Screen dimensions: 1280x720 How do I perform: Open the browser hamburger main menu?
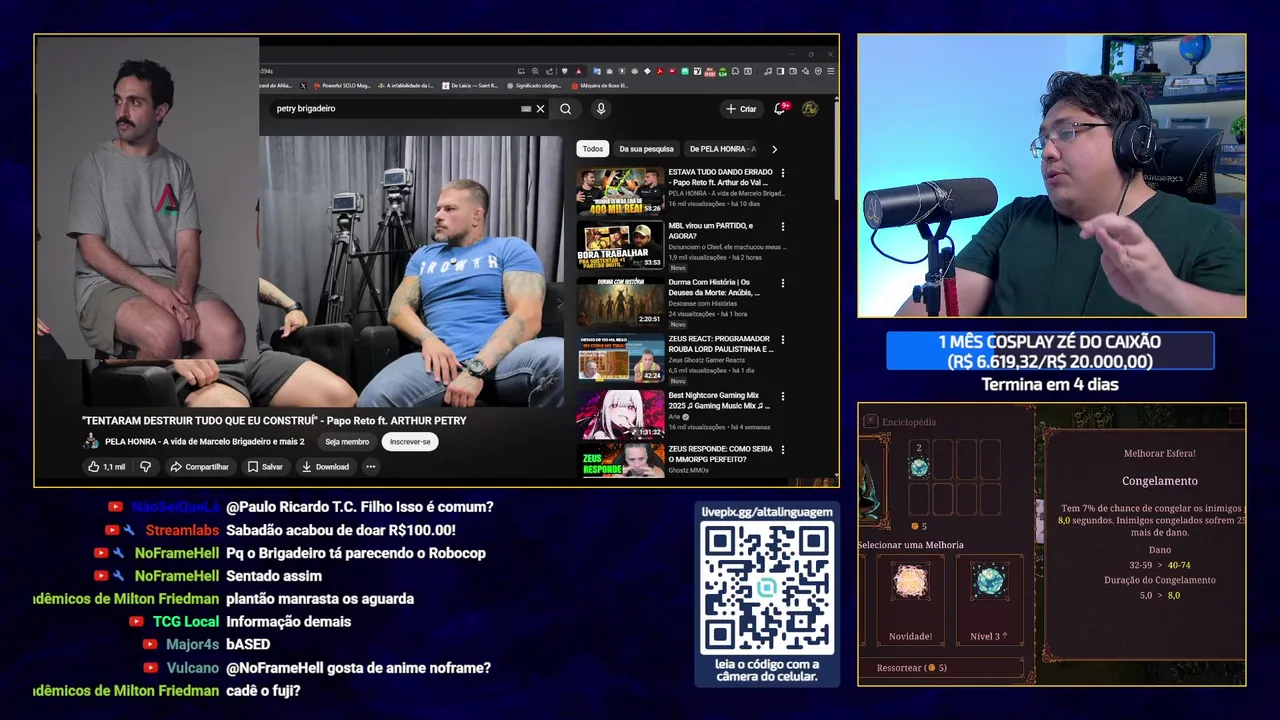tap(831, 71)
